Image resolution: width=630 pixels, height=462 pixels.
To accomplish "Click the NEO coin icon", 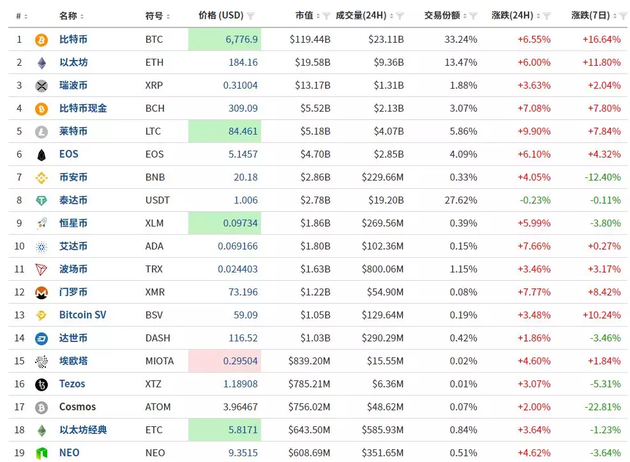I will coord(41,453).
